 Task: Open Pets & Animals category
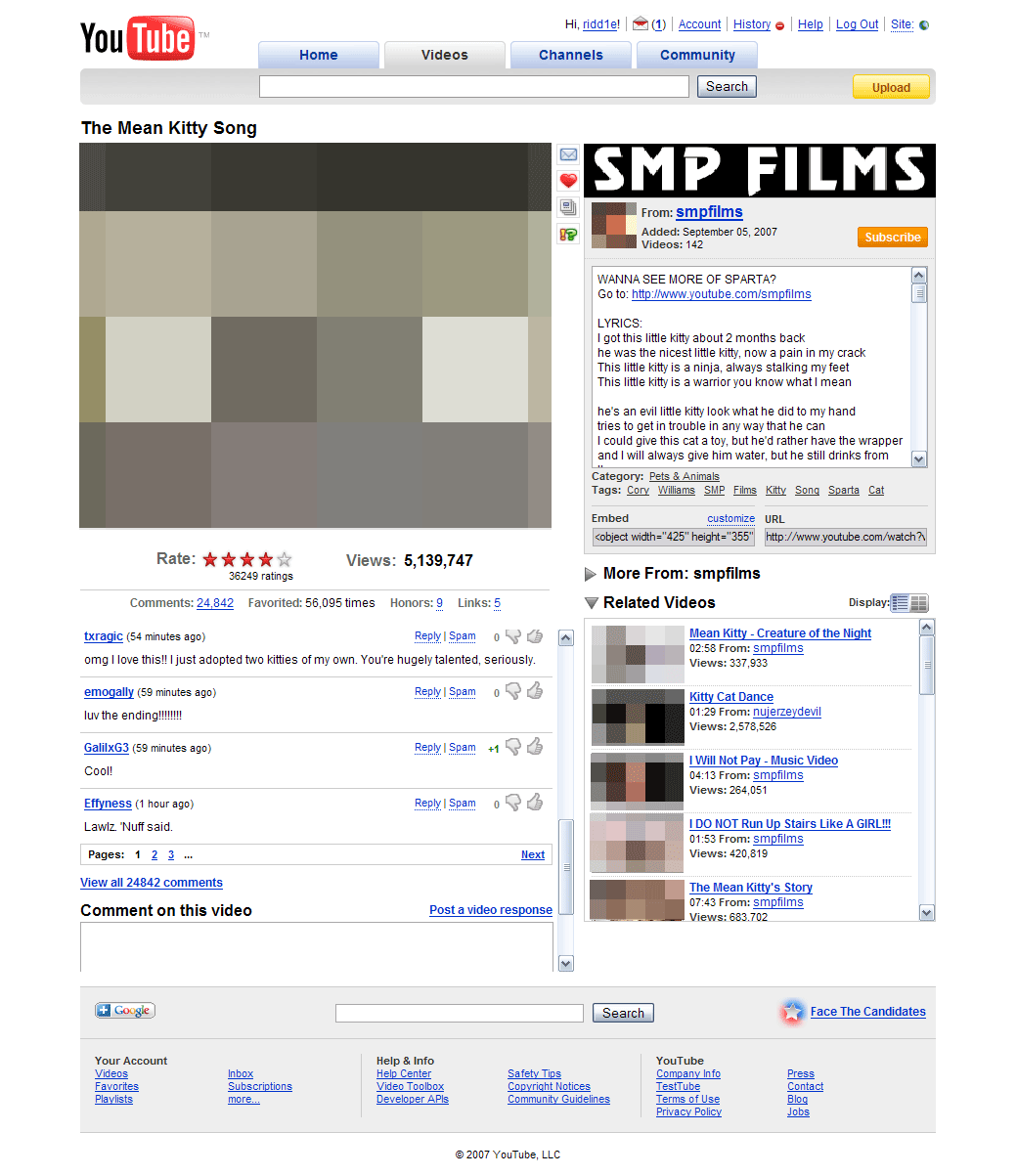[x=685, y=477]
